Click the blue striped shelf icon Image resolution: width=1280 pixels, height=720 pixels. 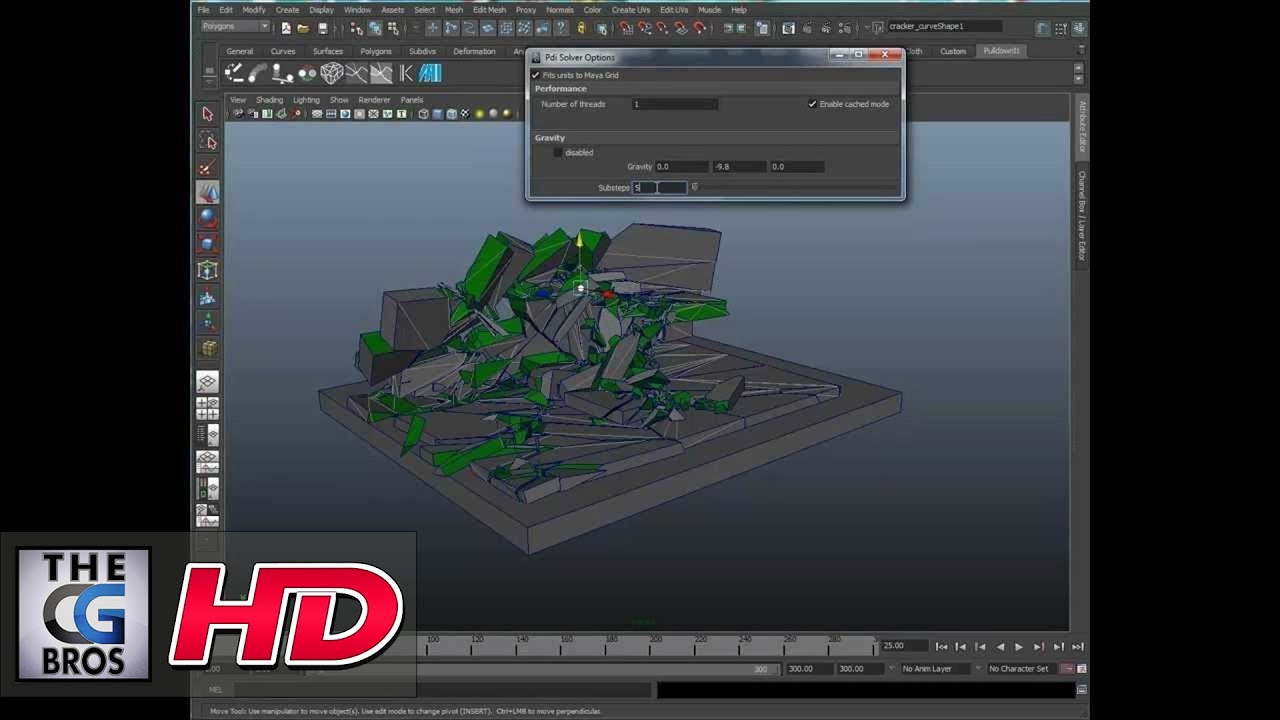click(x=430, y=73)
